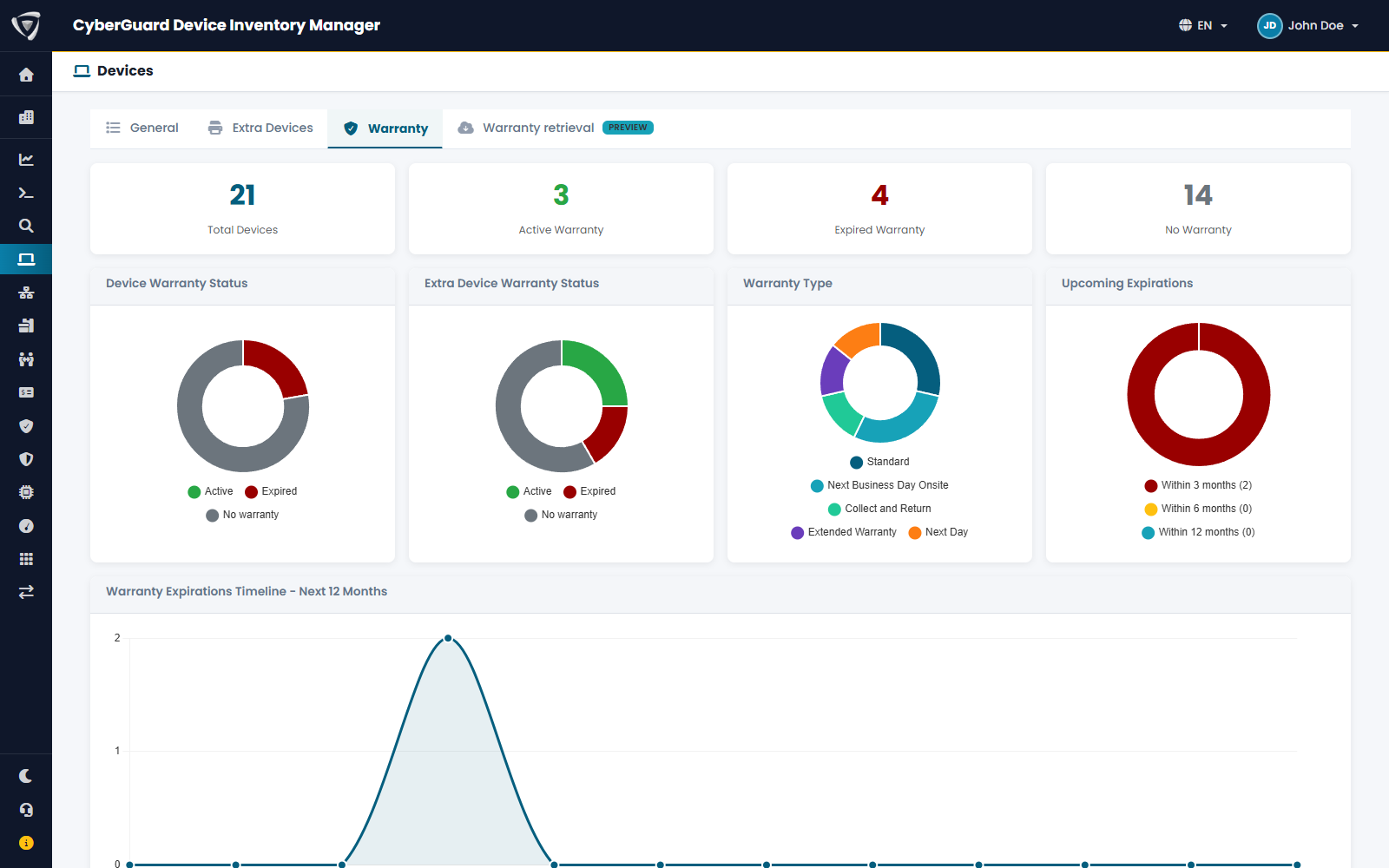Click the peak data point on timeline chart
The height and width of the screenshot is (868, 1389).
pos(448,638)
